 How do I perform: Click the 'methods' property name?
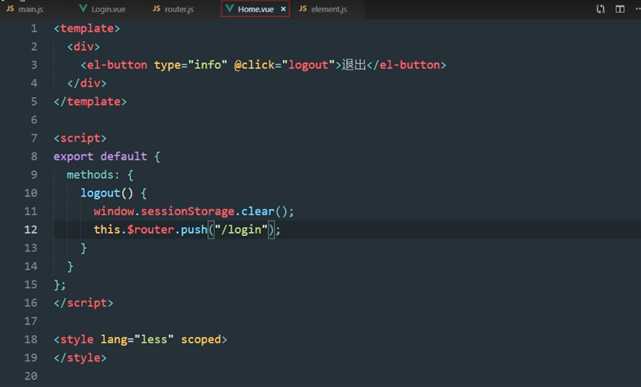click(x=90, y=175)
